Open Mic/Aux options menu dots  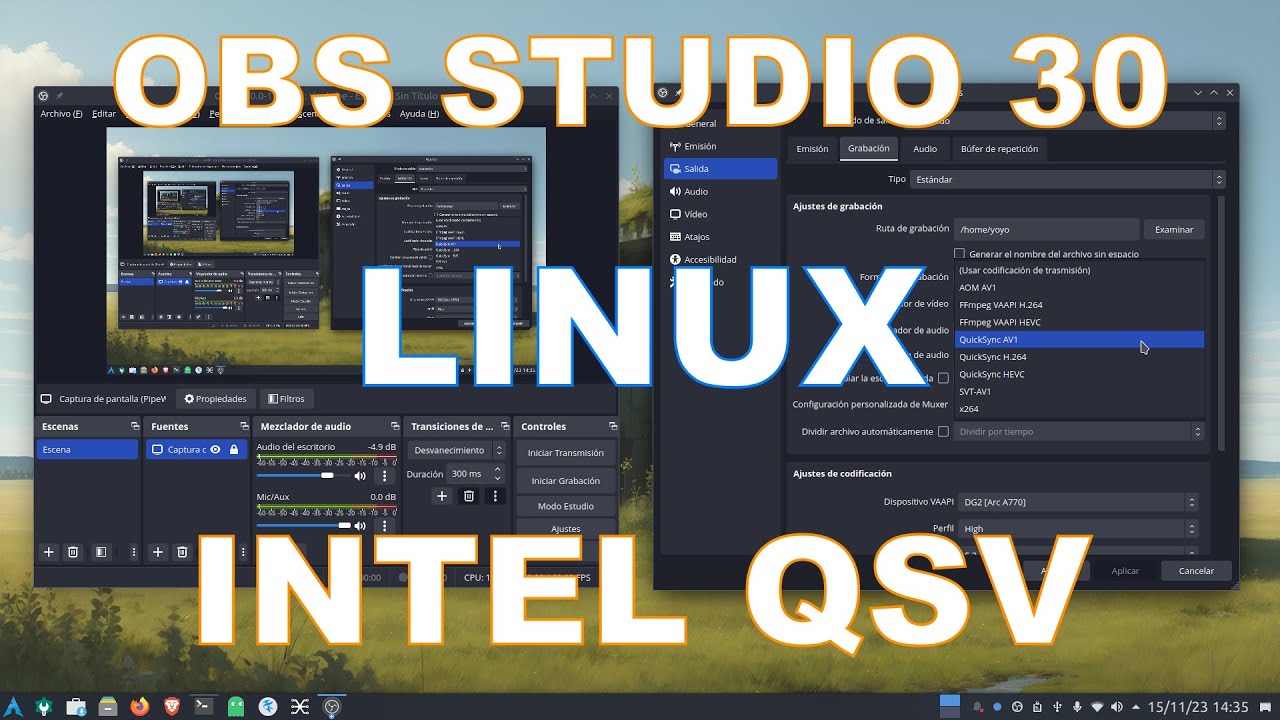pos(386,525)
